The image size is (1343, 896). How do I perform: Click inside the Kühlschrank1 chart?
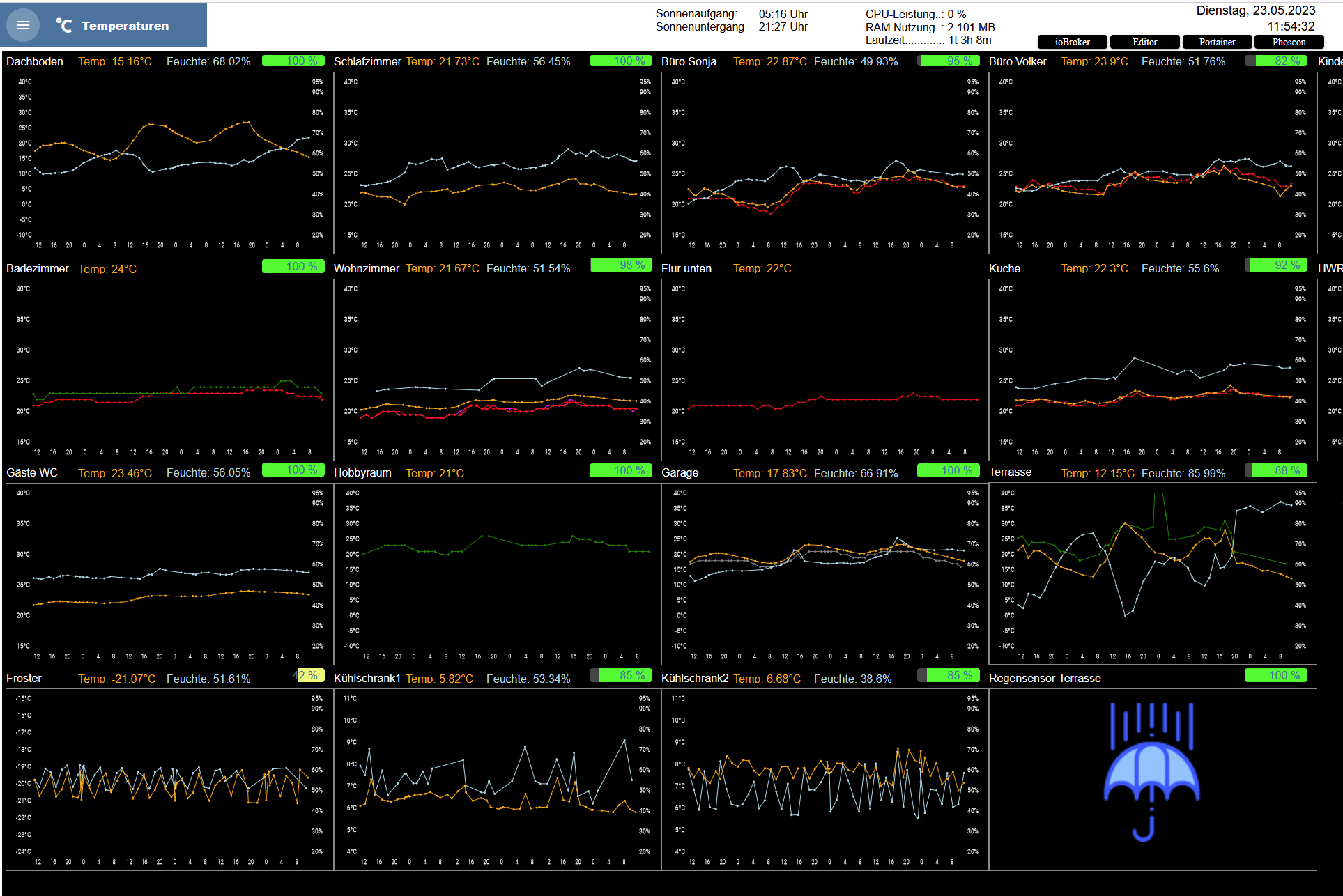(497, 779)
